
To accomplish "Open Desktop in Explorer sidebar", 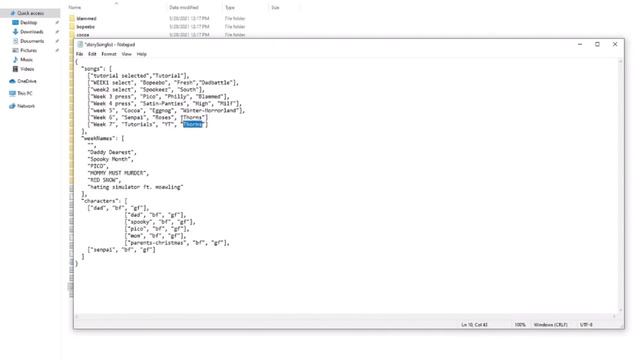I will point(29,22).
